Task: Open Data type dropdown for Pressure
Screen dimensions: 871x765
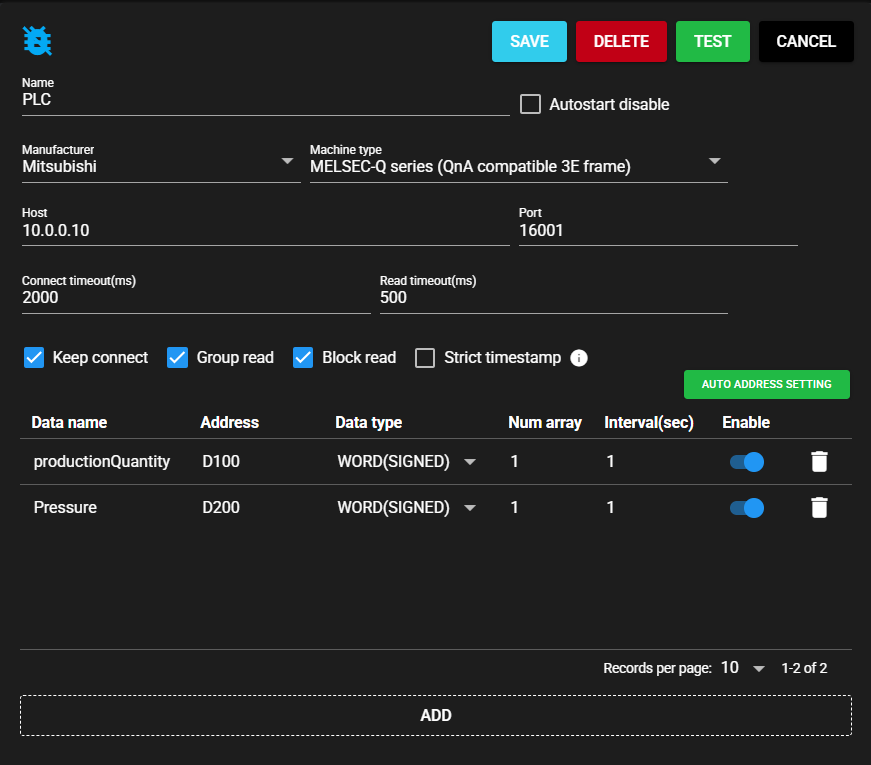Action: [405, 507]
